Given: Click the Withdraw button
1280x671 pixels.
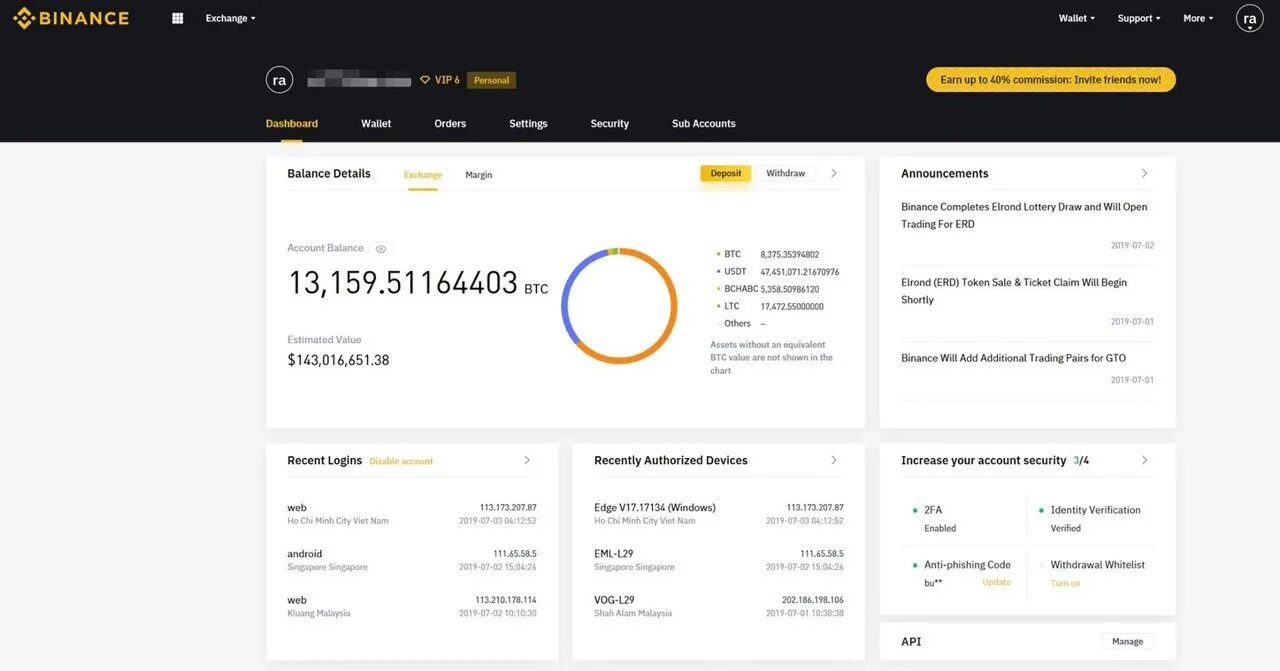Looking at the screenshot, I should [786, 174].
